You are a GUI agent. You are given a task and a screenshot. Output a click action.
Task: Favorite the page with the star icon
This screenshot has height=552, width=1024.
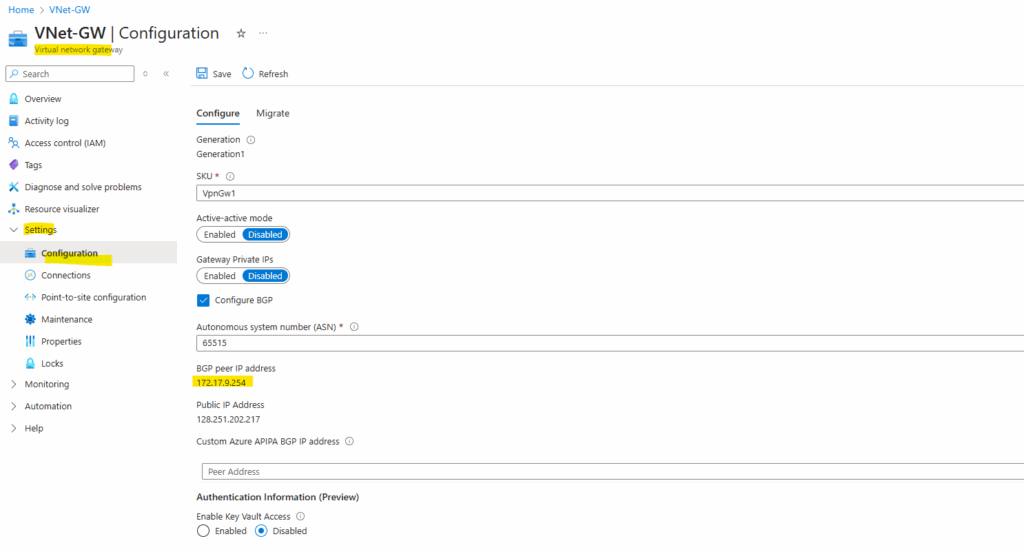[x=241, y=33]
